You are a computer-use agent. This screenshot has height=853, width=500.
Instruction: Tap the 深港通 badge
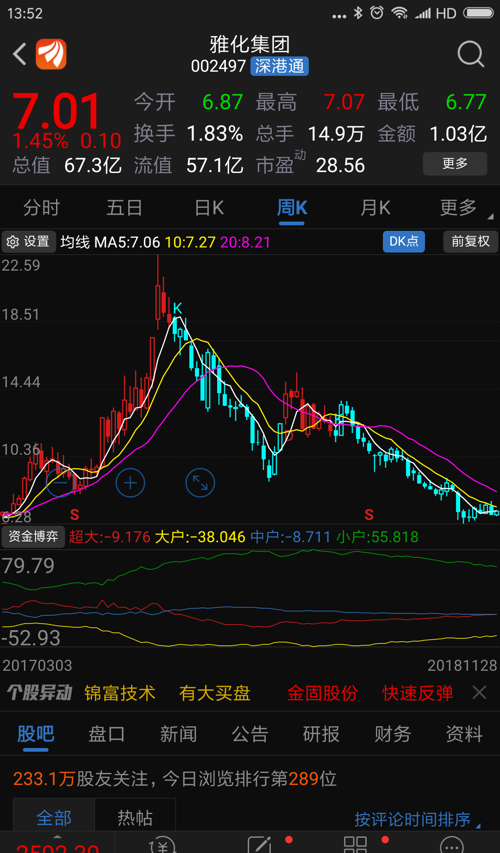pyautogui.click(x=280, y=66)
